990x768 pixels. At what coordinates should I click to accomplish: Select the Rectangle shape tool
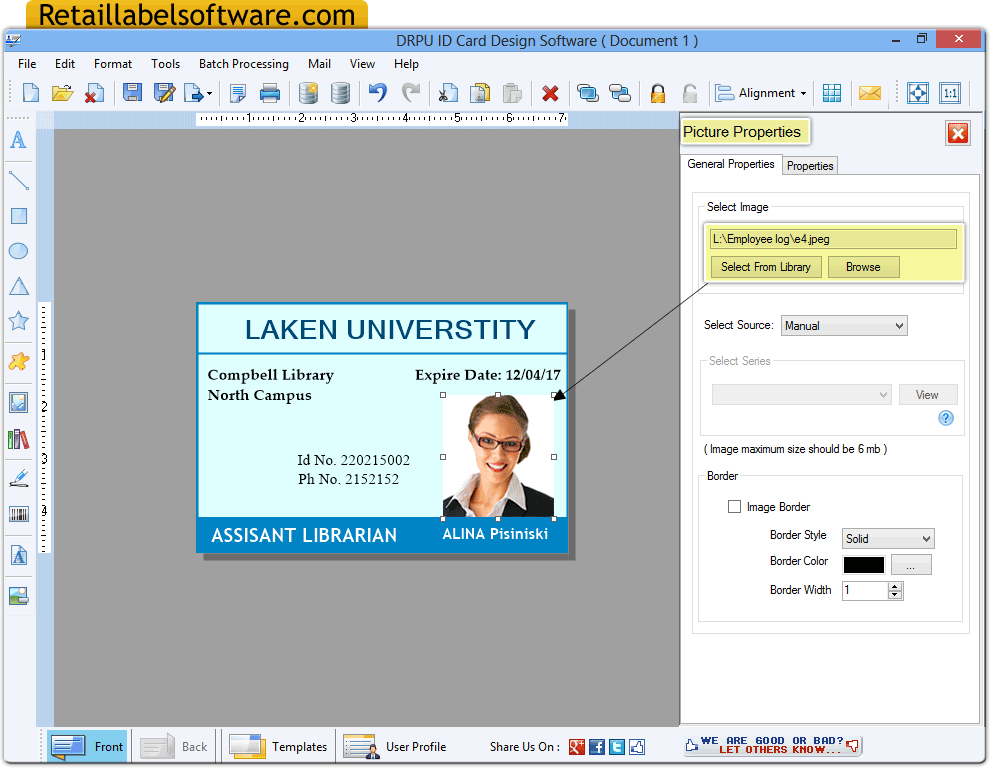click(x=19, y=216)
